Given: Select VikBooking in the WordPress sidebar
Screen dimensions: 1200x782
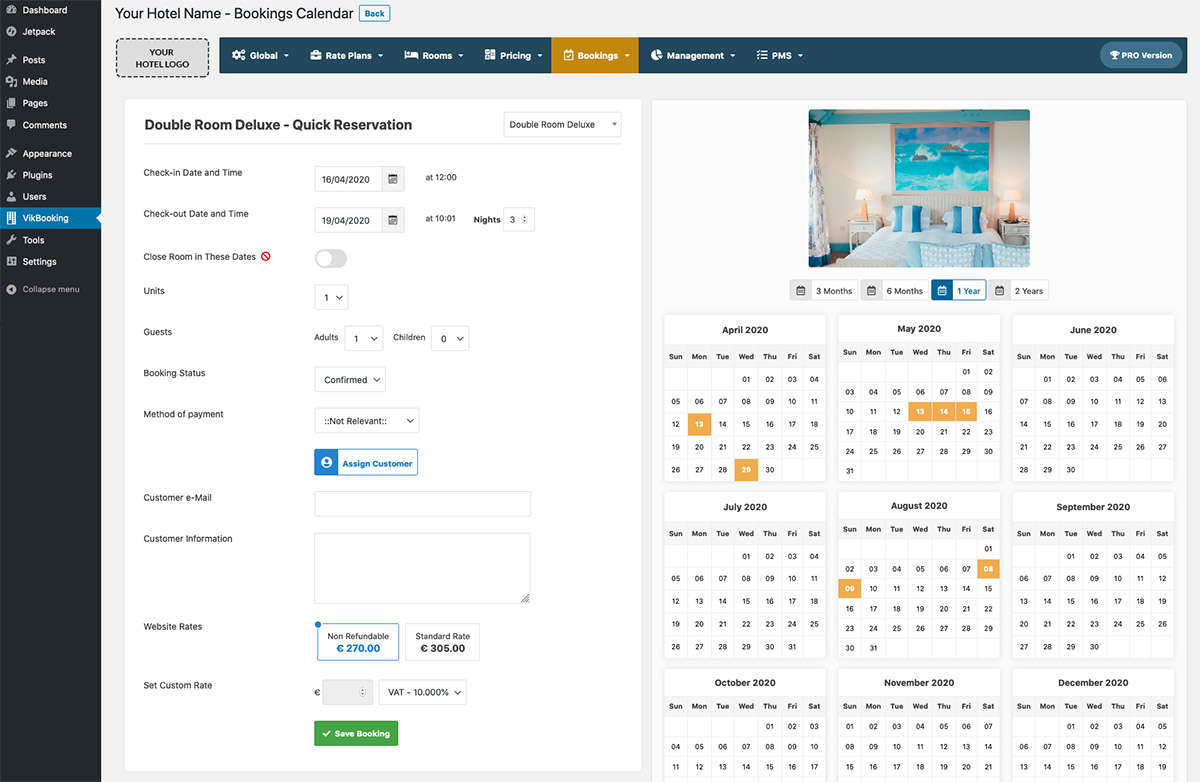Looking at the screenshot, I should click(x=43, y=217).
